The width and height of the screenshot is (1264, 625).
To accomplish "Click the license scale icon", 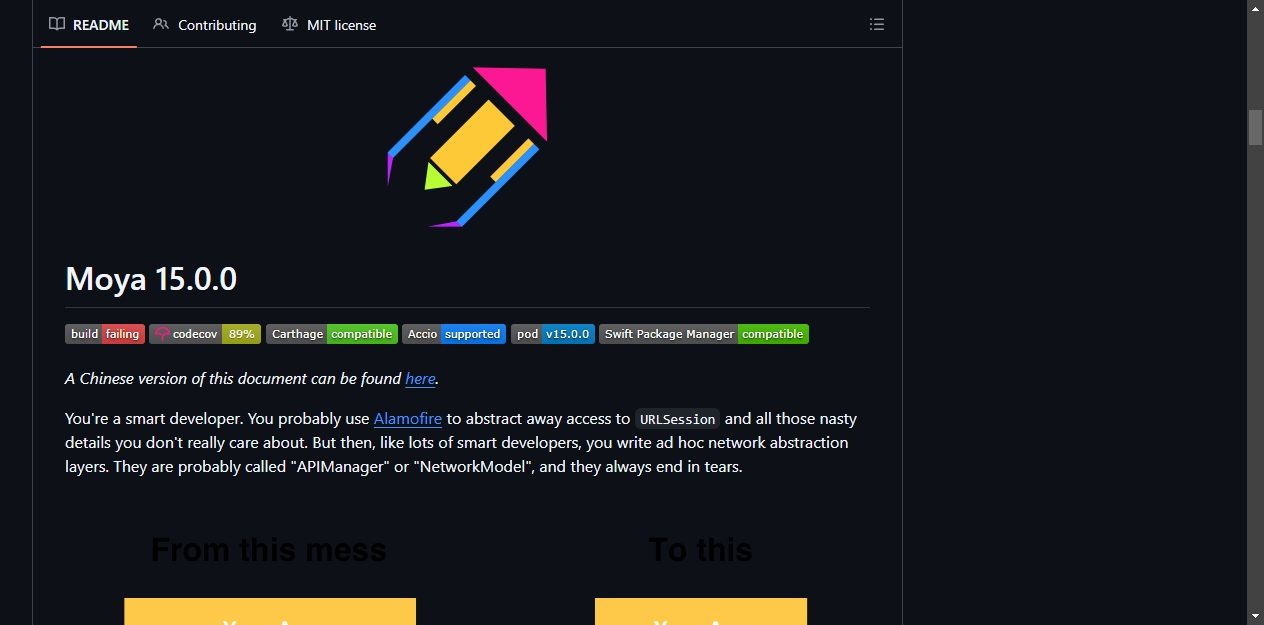I will (290, 24).
